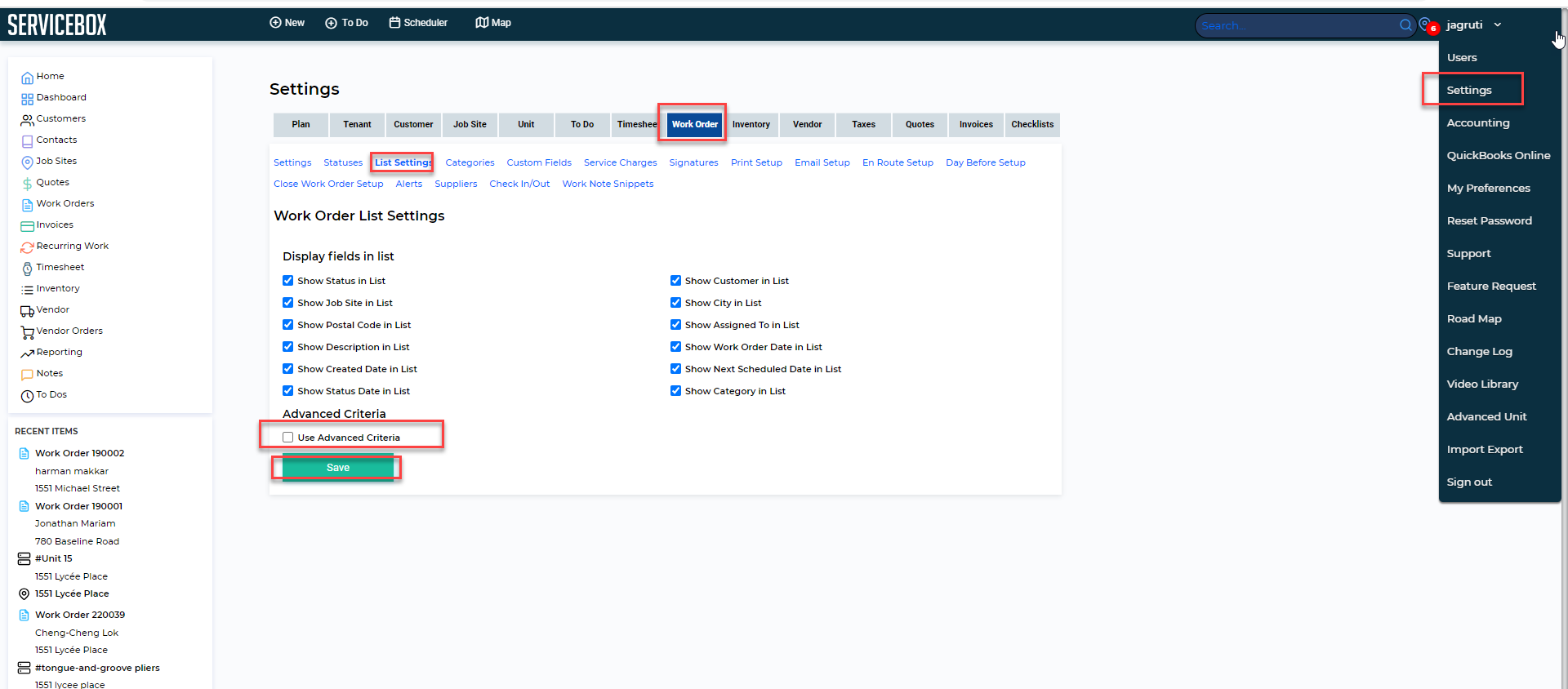Click the Work Orders document icon
1568x689 pixels.
click(27, 205)
